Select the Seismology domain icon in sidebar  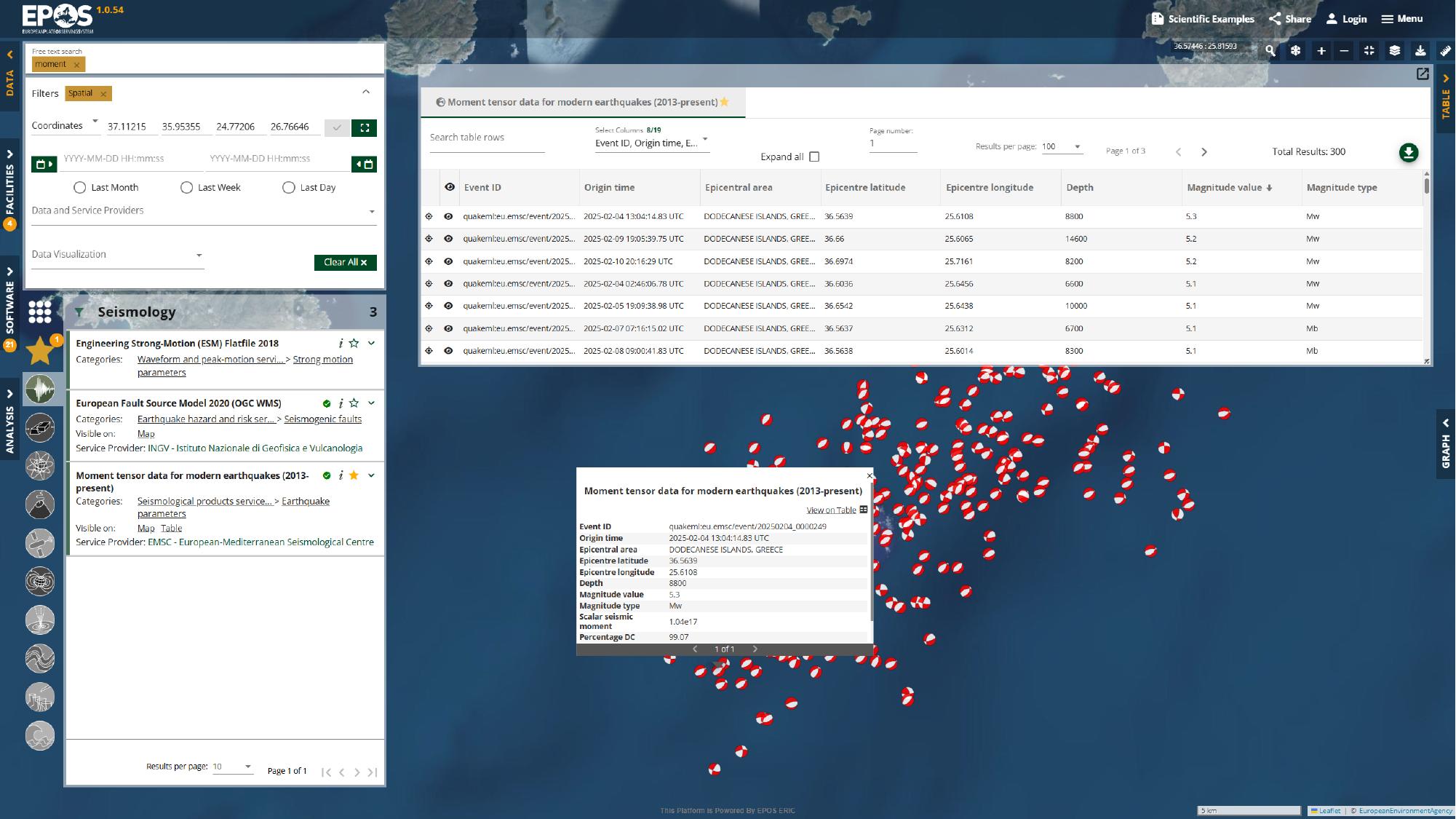coord(40,389)
